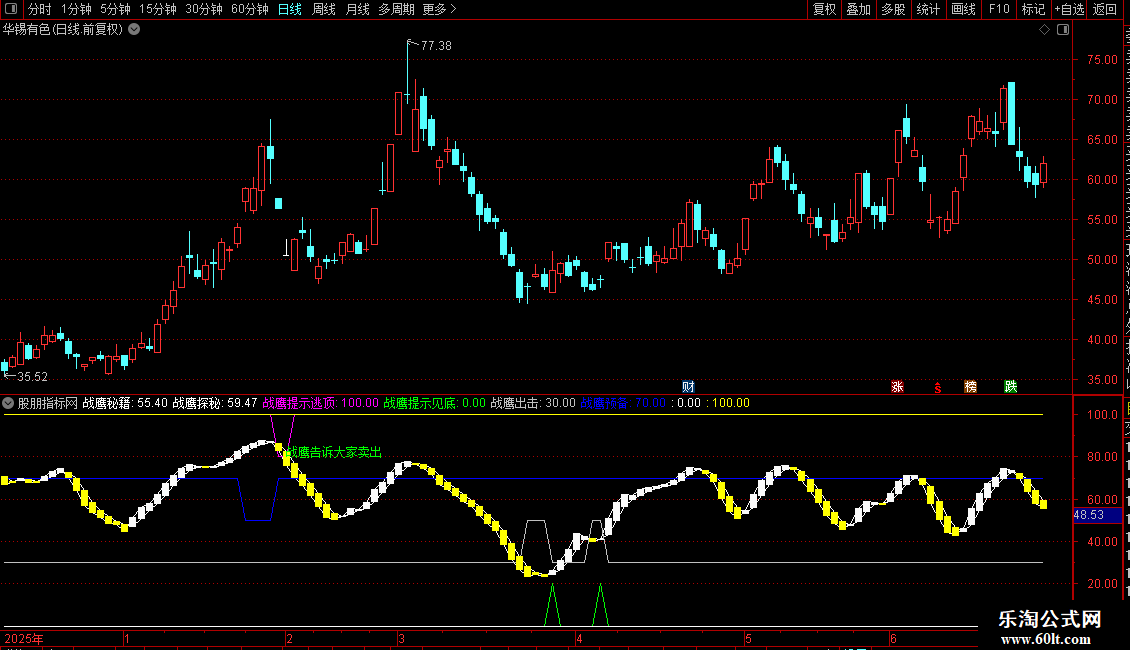
Task: Expand the indicator dropdown beside 股朋指标网
Action: pos(8,403)
